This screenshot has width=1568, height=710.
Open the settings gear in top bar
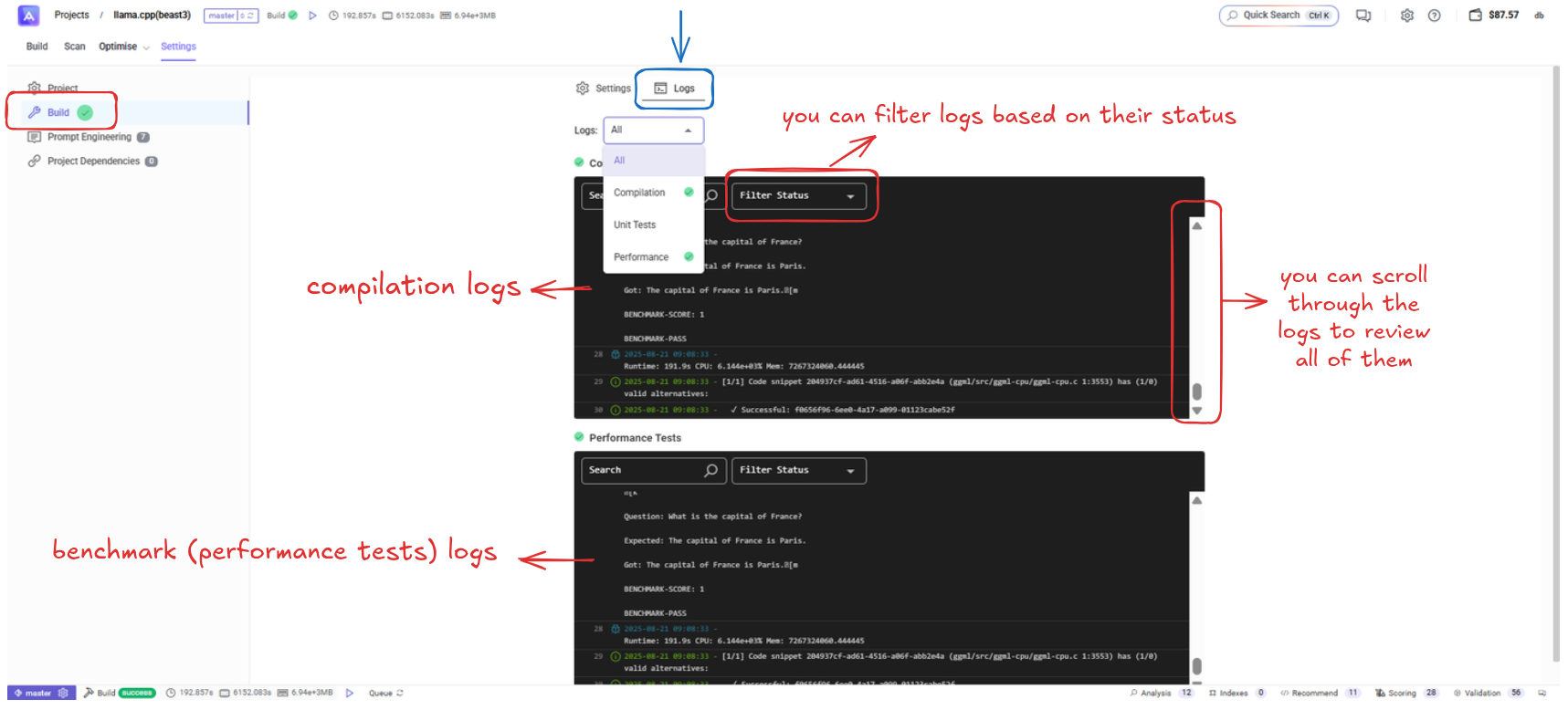pos(1406,16)
